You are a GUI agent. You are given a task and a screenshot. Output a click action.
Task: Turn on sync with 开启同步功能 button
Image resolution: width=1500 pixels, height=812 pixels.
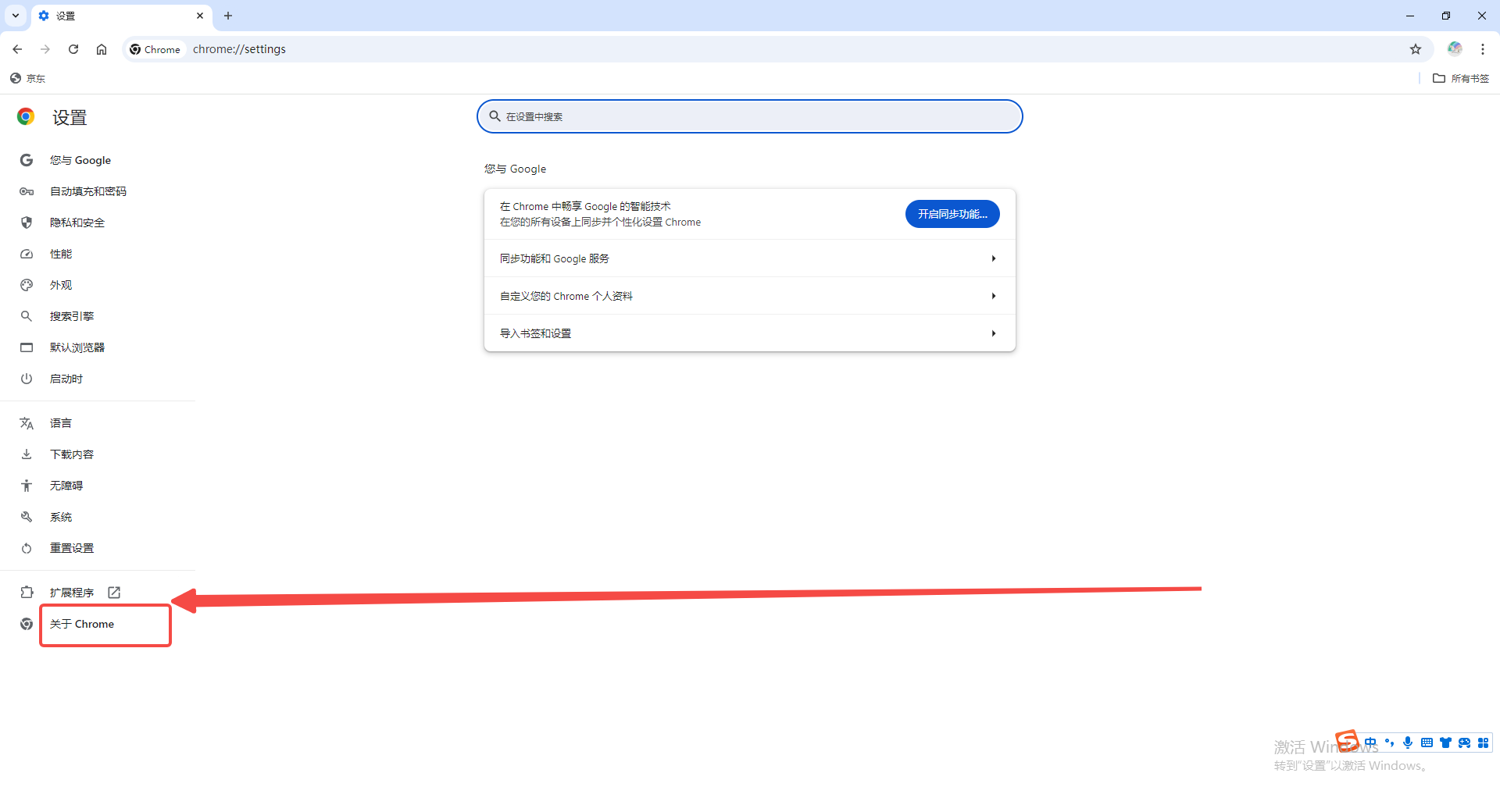(952, 214)
